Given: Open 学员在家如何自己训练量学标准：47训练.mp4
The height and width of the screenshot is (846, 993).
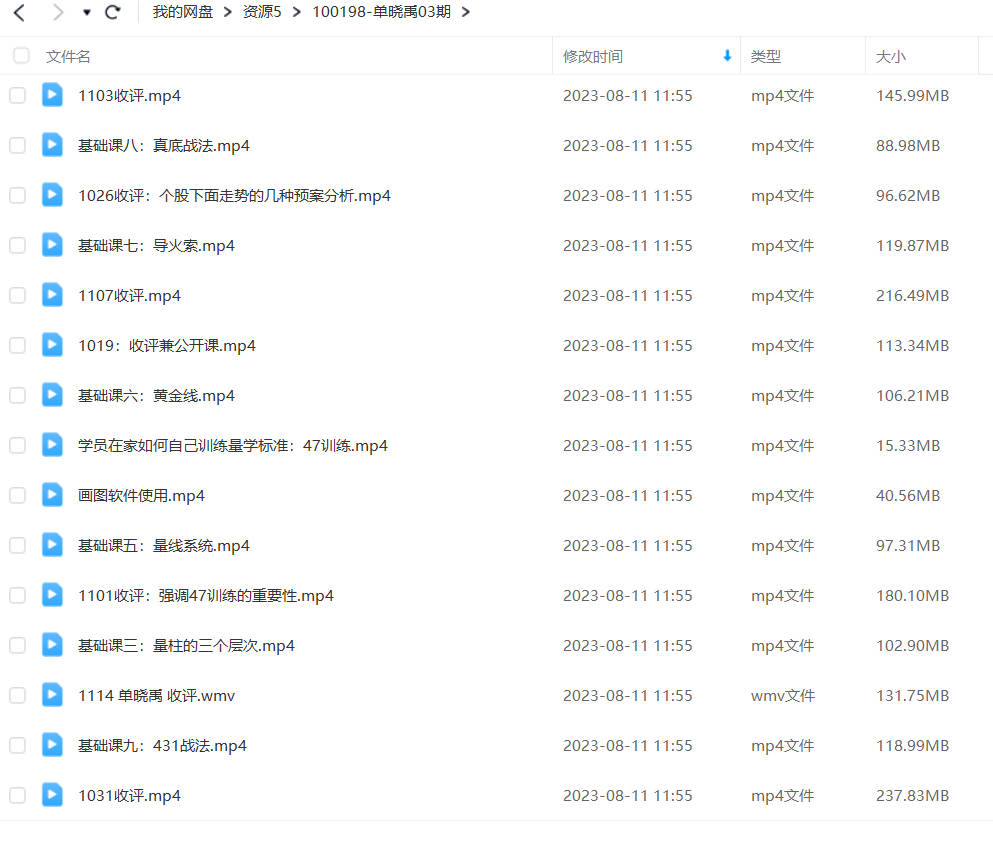Looking at the screenshot, I should 232,446.
